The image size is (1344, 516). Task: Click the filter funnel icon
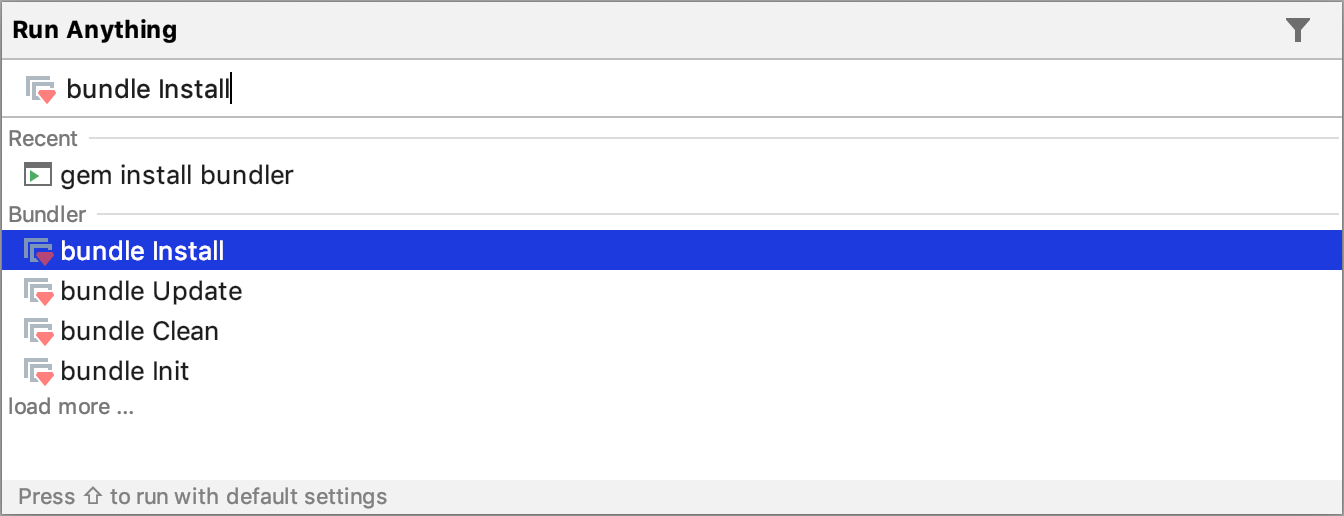tap(1297, 30)
